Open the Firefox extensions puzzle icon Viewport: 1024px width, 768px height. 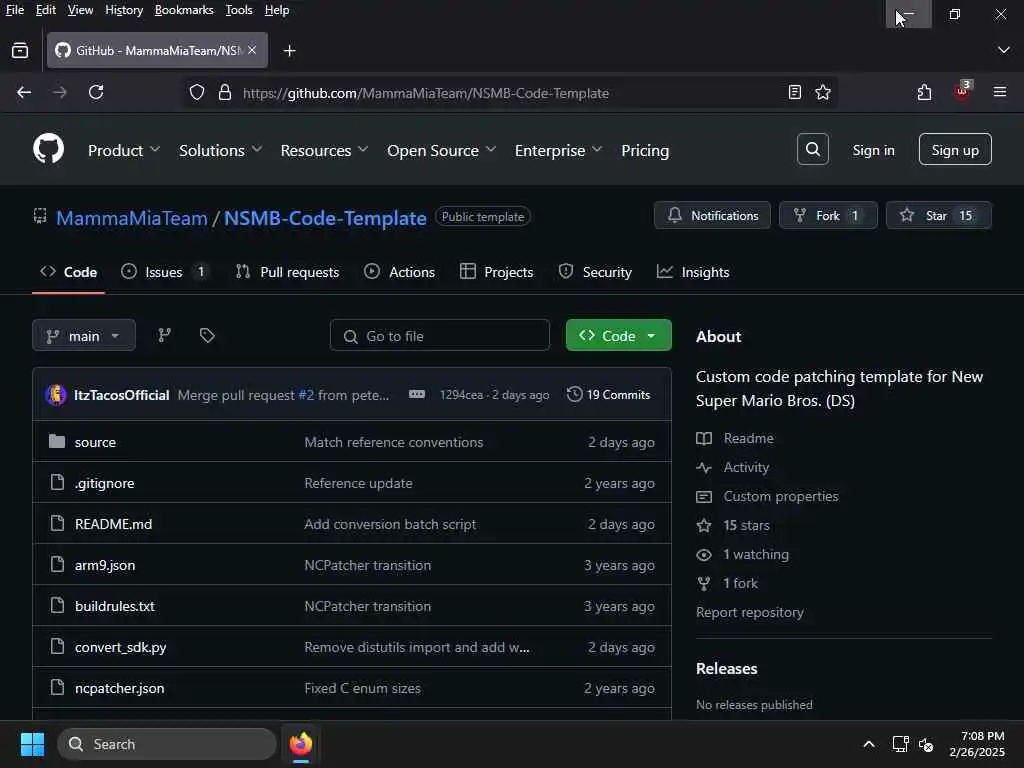coord(924,93)
